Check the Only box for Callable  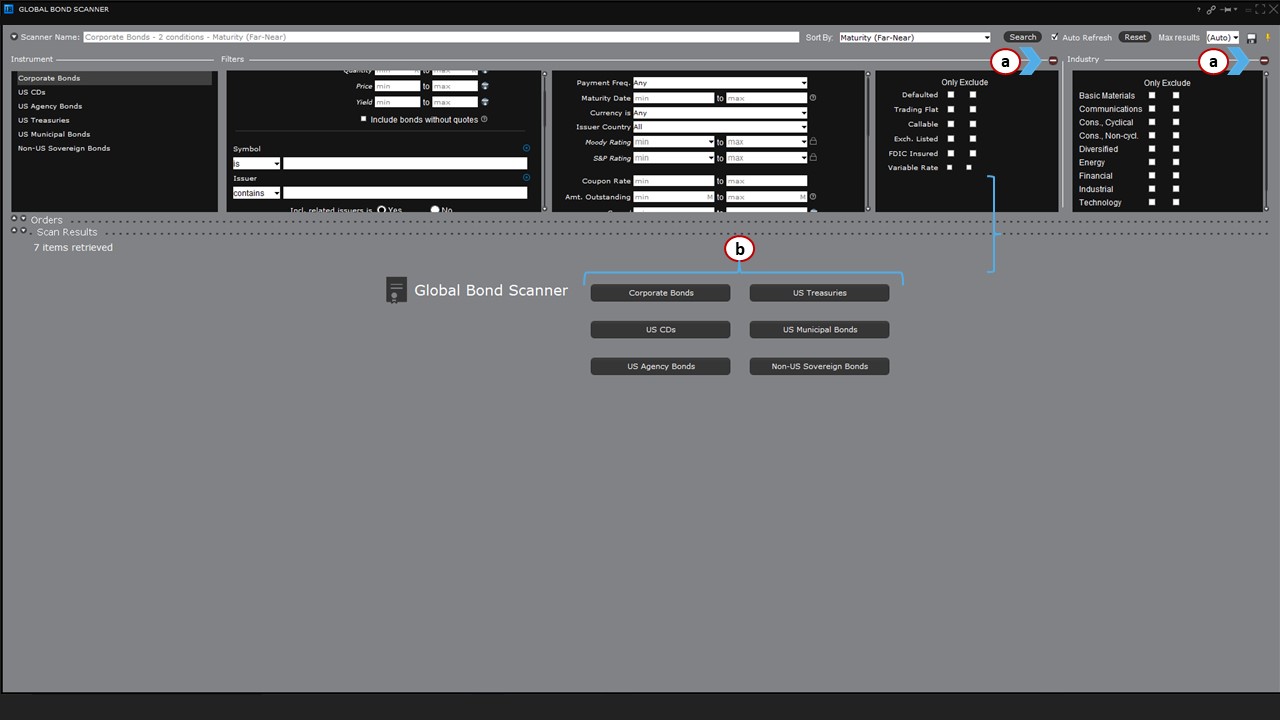pos(950,124)
